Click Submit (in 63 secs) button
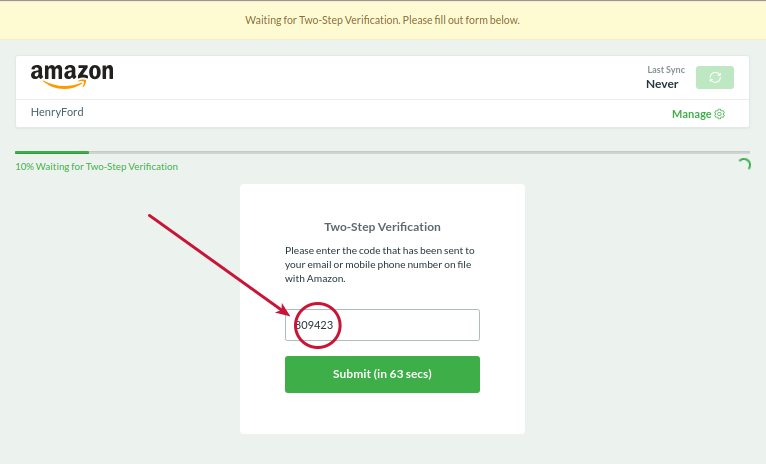This screenshot has width=766, height=464. coord(382,374)
